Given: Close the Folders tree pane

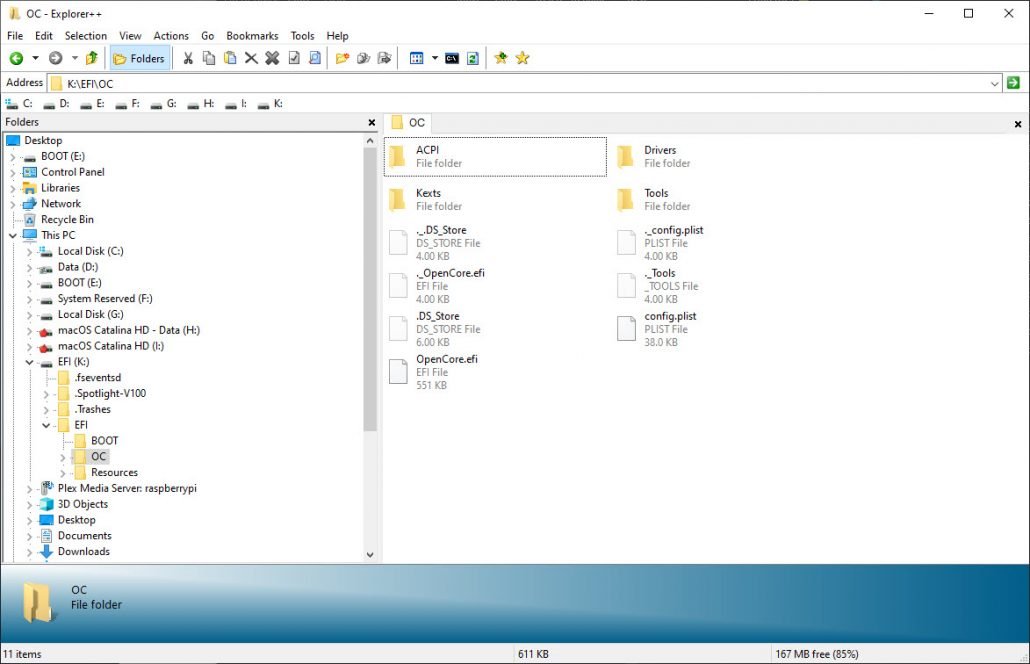Looking at the screenshot, I should tap(371, 122).
